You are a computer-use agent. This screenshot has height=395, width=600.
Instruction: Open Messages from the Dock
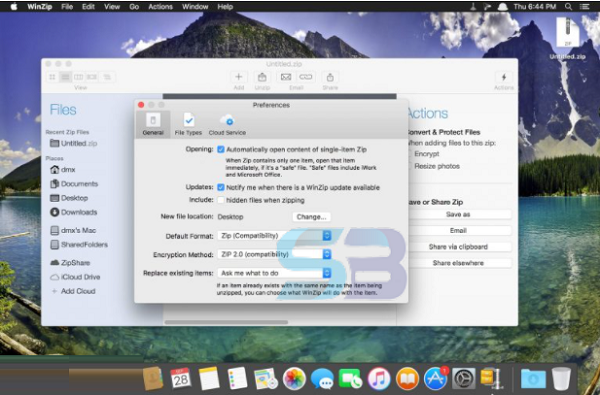[x=322, y=379]
